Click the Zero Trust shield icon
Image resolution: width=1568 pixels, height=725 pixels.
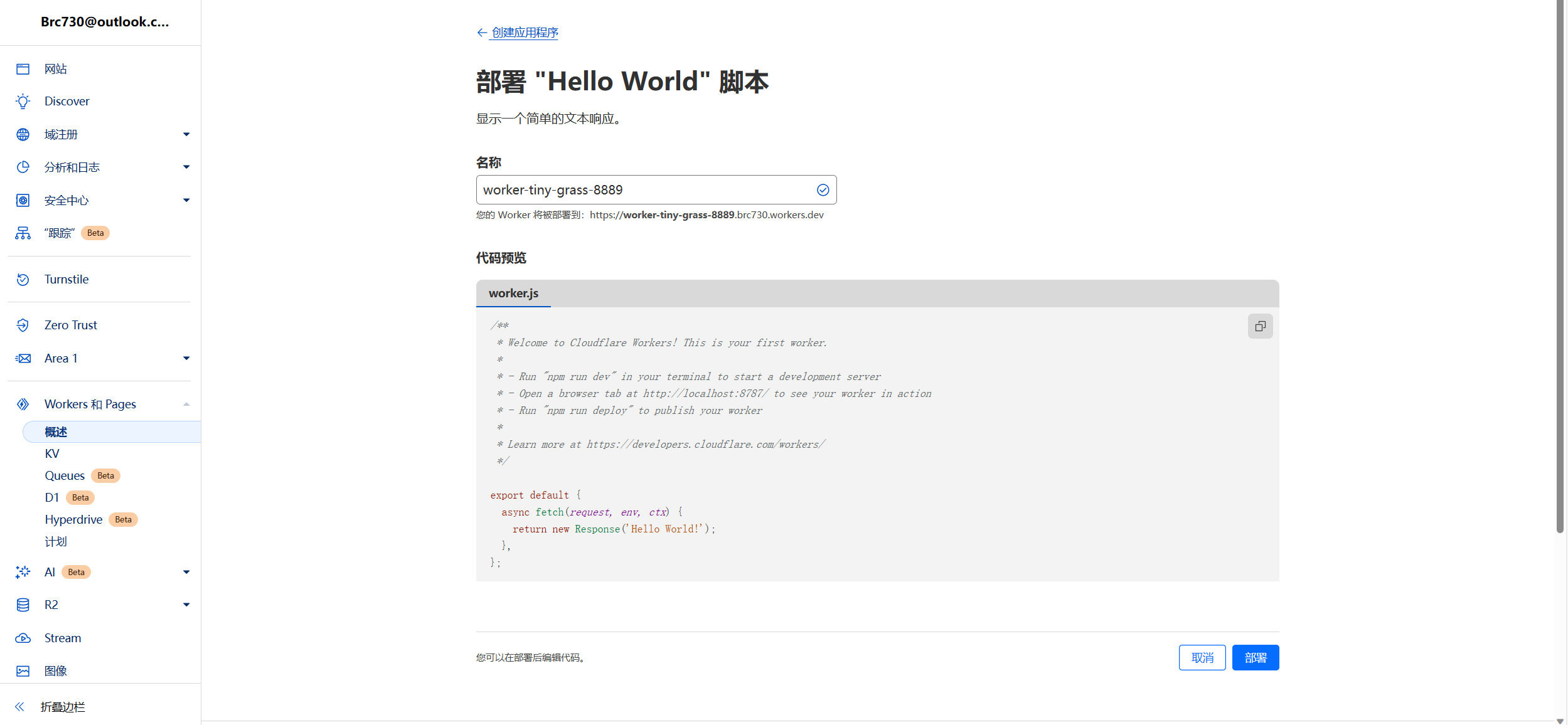23,325
